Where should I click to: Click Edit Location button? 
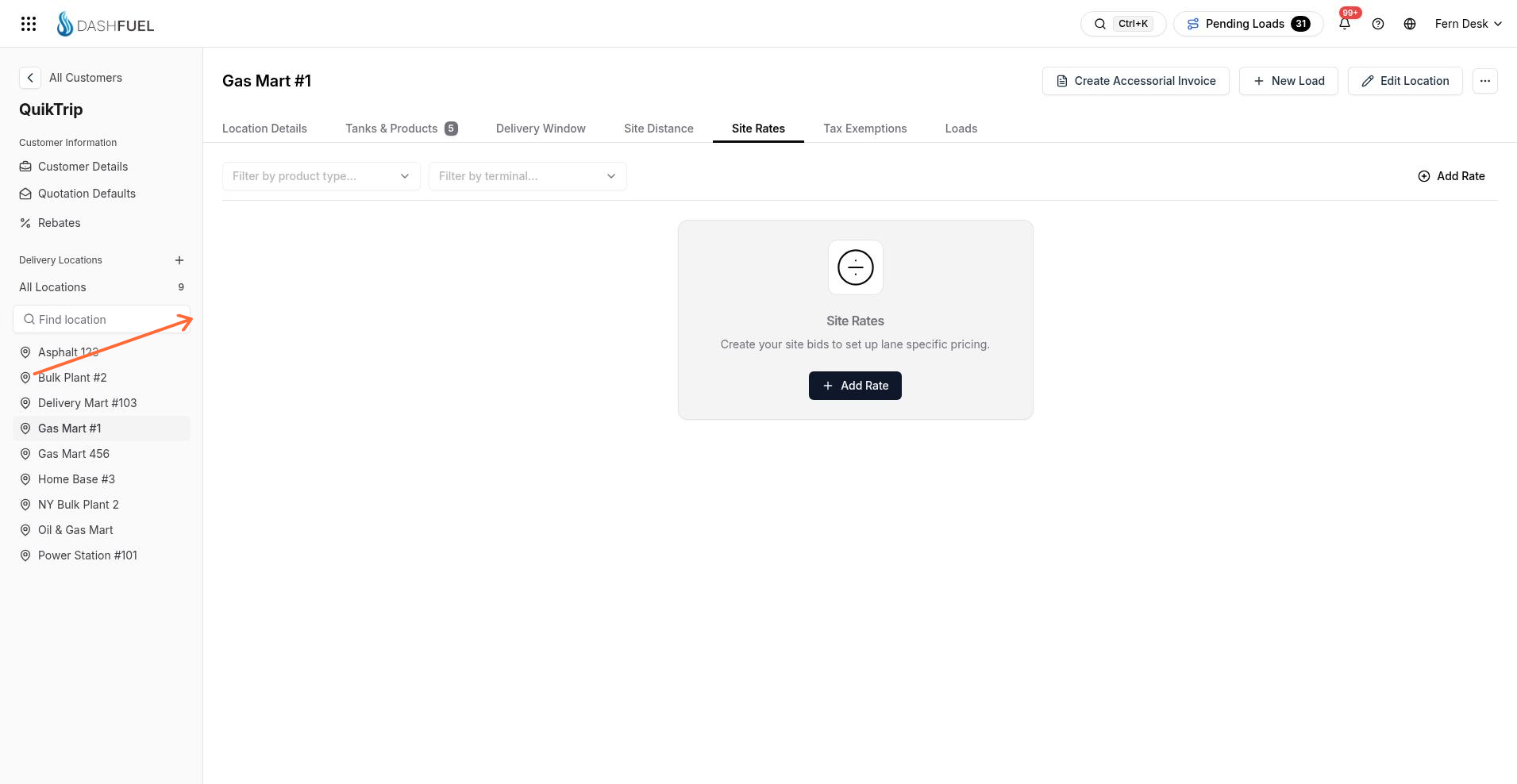coord(1405,81)
